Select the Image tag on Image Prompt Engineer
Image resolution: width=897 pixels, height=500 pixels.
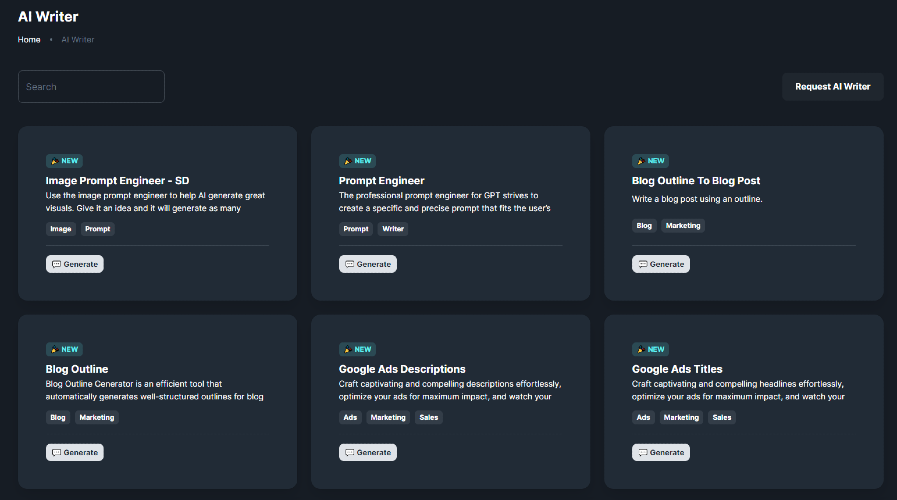(x=61, y=229)
